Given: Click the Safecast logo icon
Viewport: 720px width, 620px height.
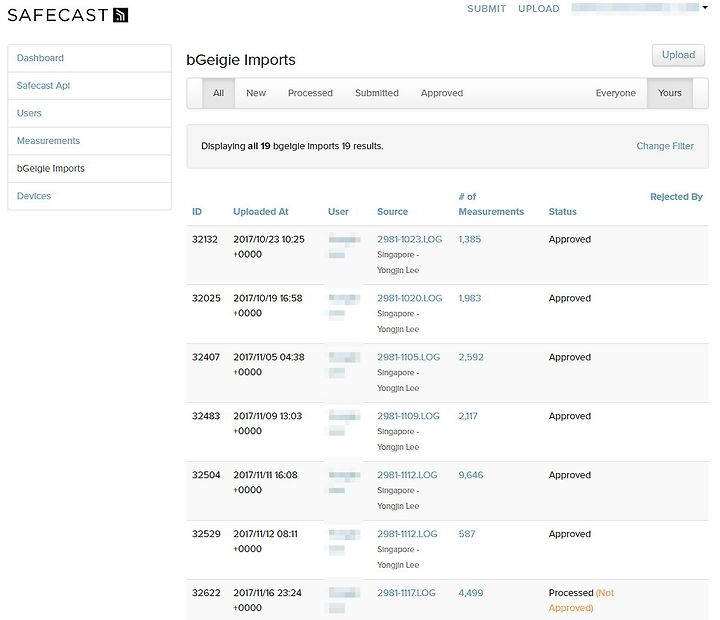Looking at the screenshot, I should coord(120,15).
